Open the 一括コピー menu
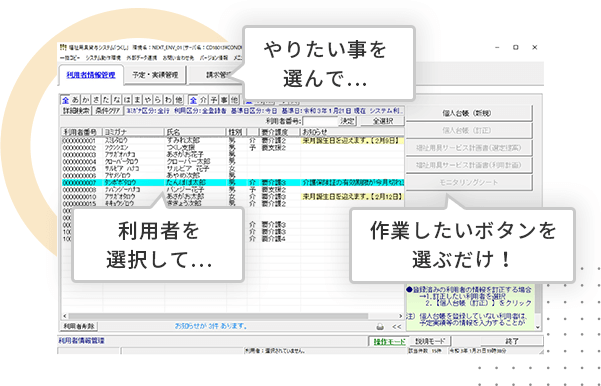Viewport: 601px width, 386px height. tap(70, 58)
